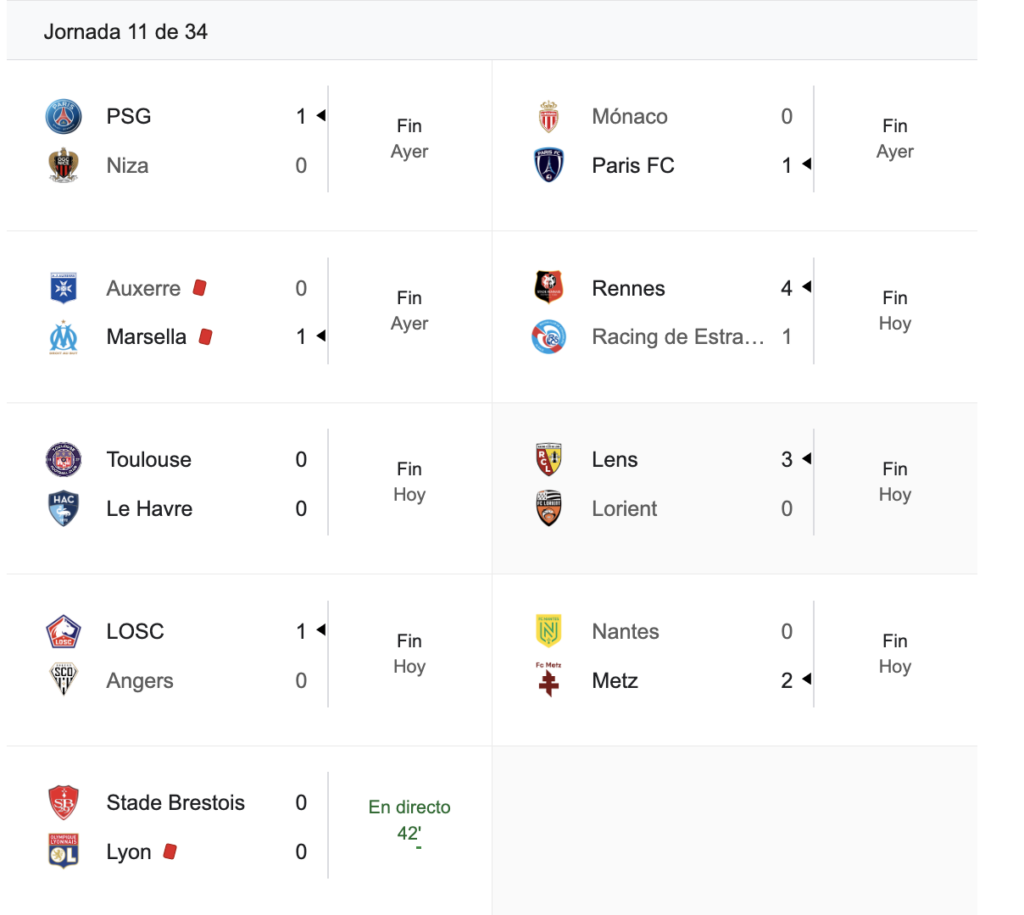
Task: Click the PSG club crest
Action: point(63,117)
